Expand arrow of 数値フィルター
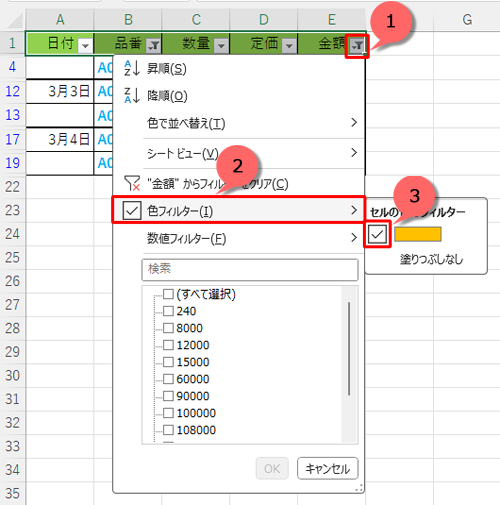This screenshot has width=500, height=505. [354, 238]
